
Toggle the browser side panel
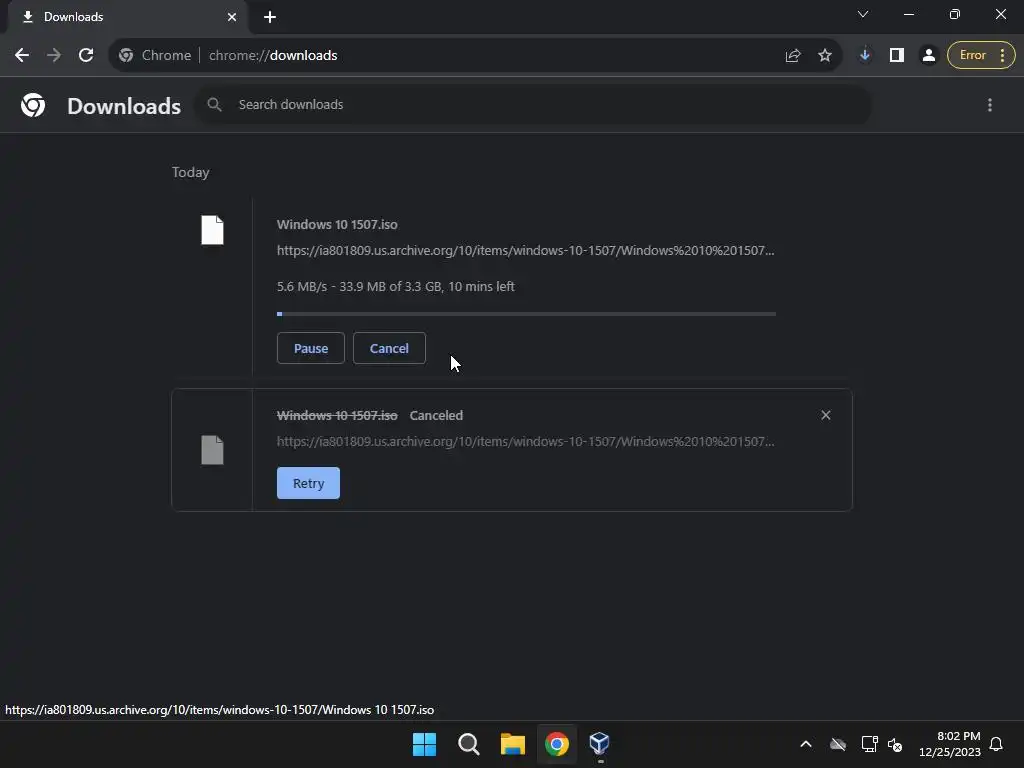coord(897,56)
